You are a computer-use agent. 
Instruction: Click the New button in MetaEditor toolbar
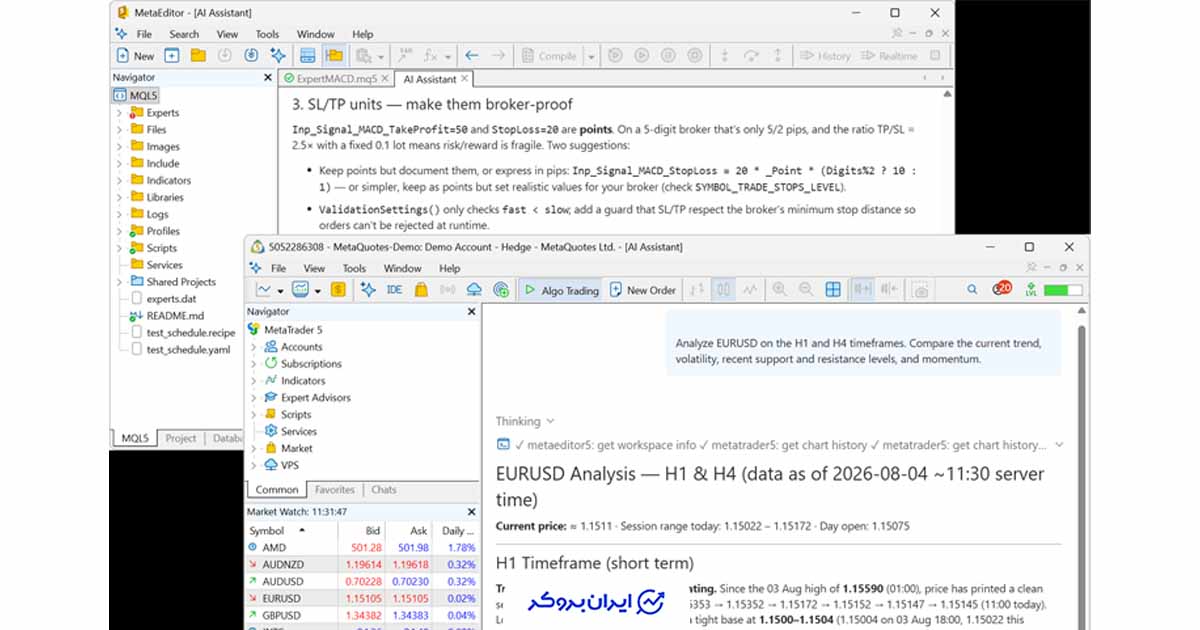(x=135, y=56)
